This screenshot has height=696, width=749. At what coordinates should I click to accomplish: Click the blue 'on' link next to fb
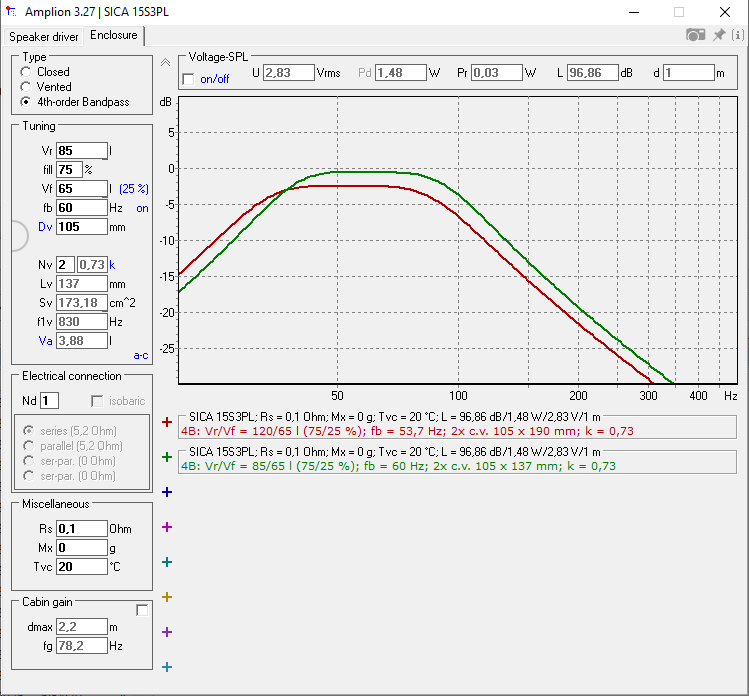[142, 208]
